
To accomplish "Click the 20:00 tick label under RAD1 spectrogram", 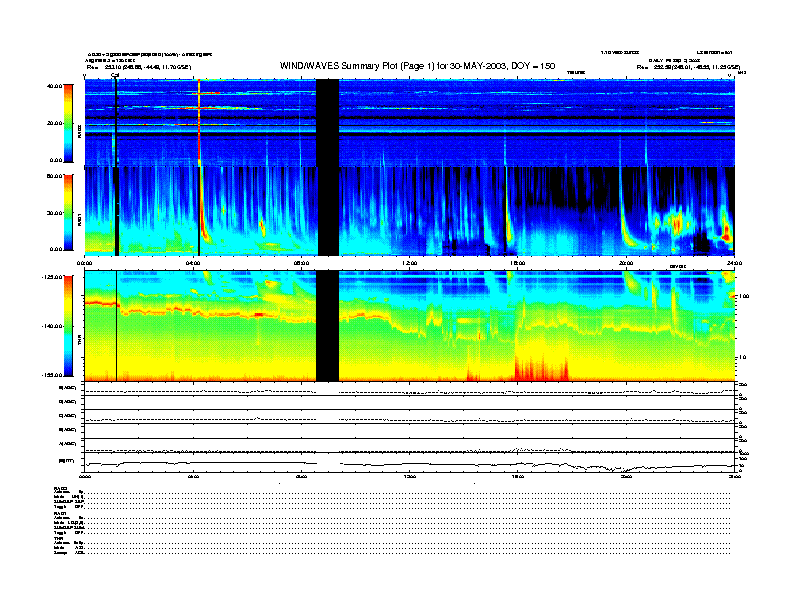I will 626,263.
